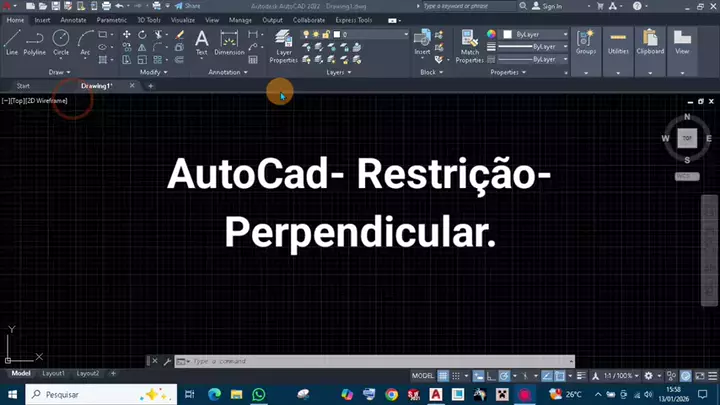The height and width of the screenshot is (405, 720).
Task: Expand the Modify panel options
Action: [x=153, y=72]
